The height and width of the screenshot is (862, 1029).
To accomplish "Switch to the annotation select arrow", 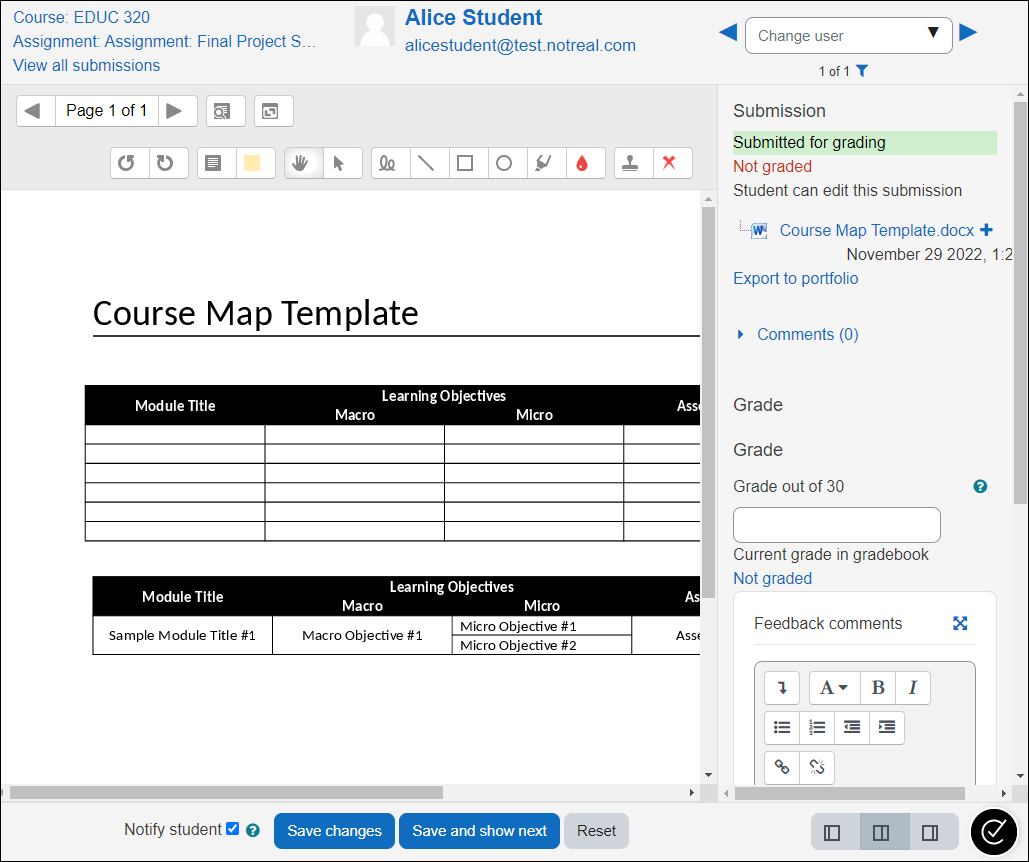I will [x=343, y=162].
